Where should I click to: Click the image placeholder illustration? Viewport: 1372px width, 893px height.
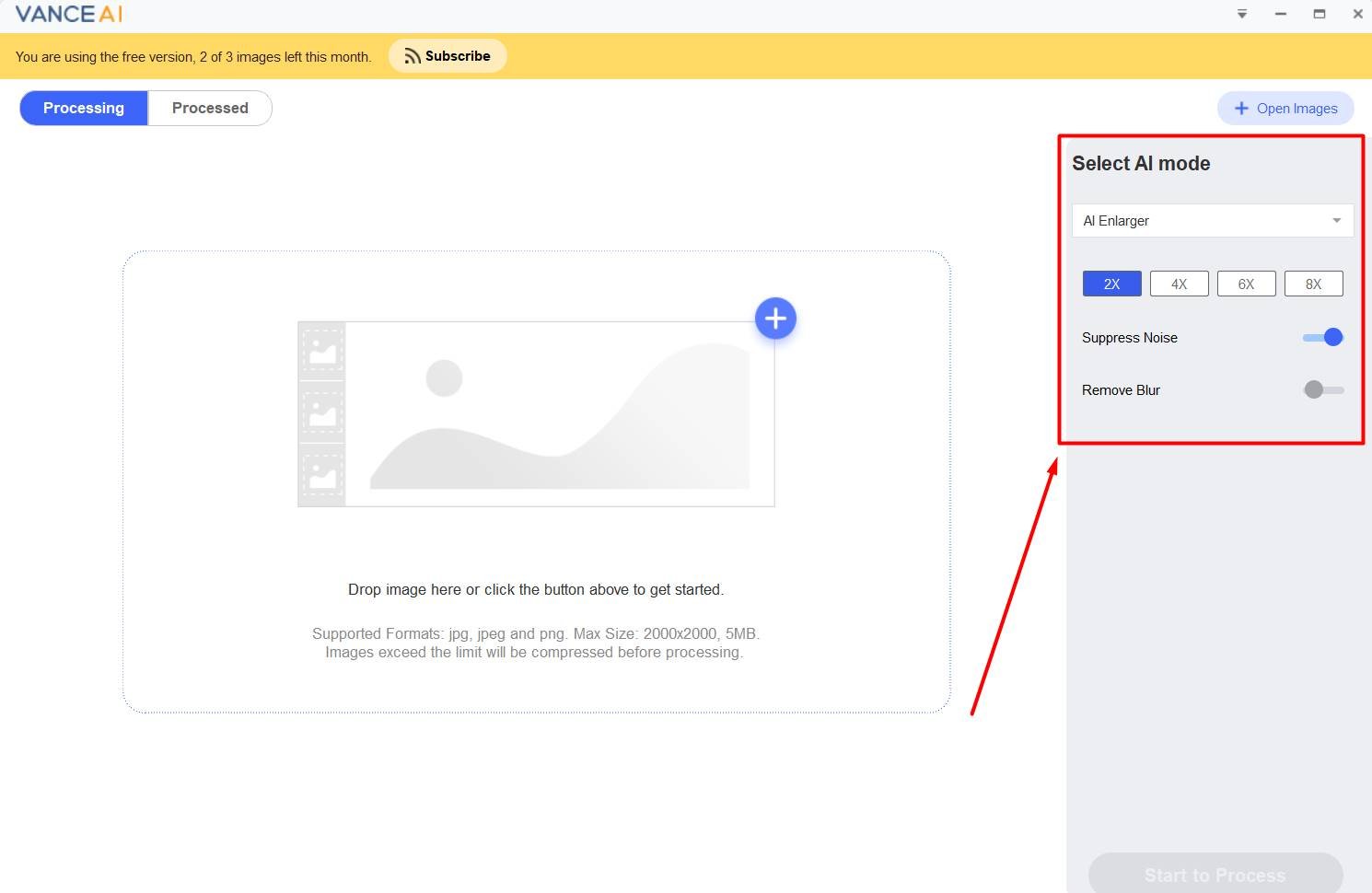coord(559,414)
